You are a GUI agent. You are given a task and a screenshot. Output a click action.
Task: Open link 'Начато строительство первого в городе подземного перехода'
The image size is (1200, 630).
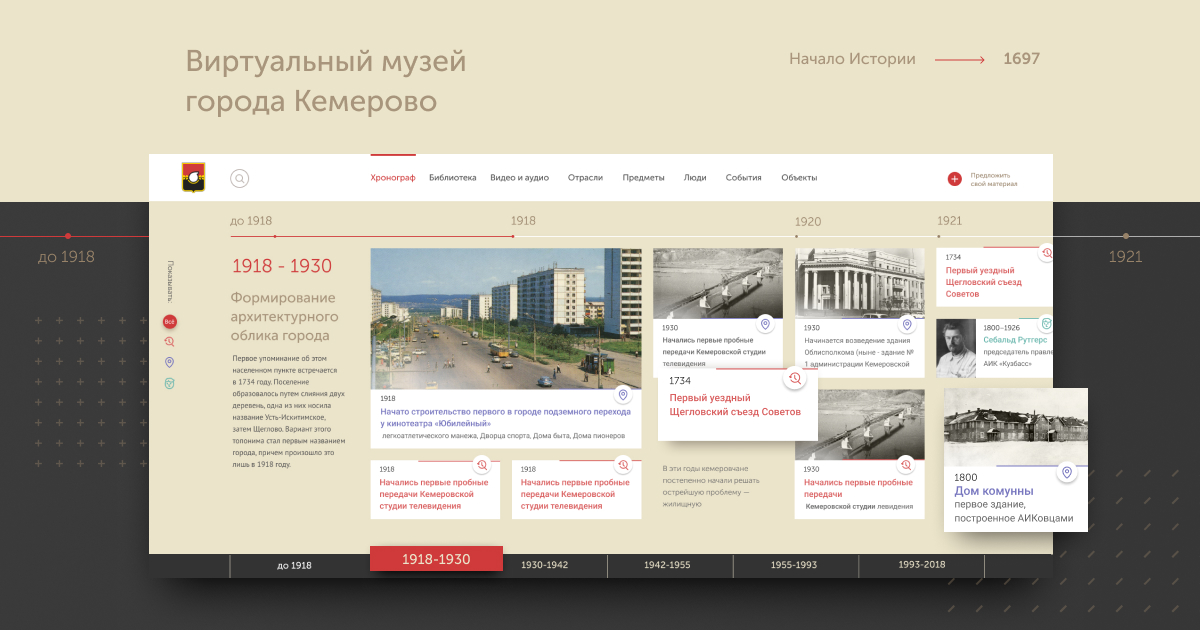click(x=505, y=417)
